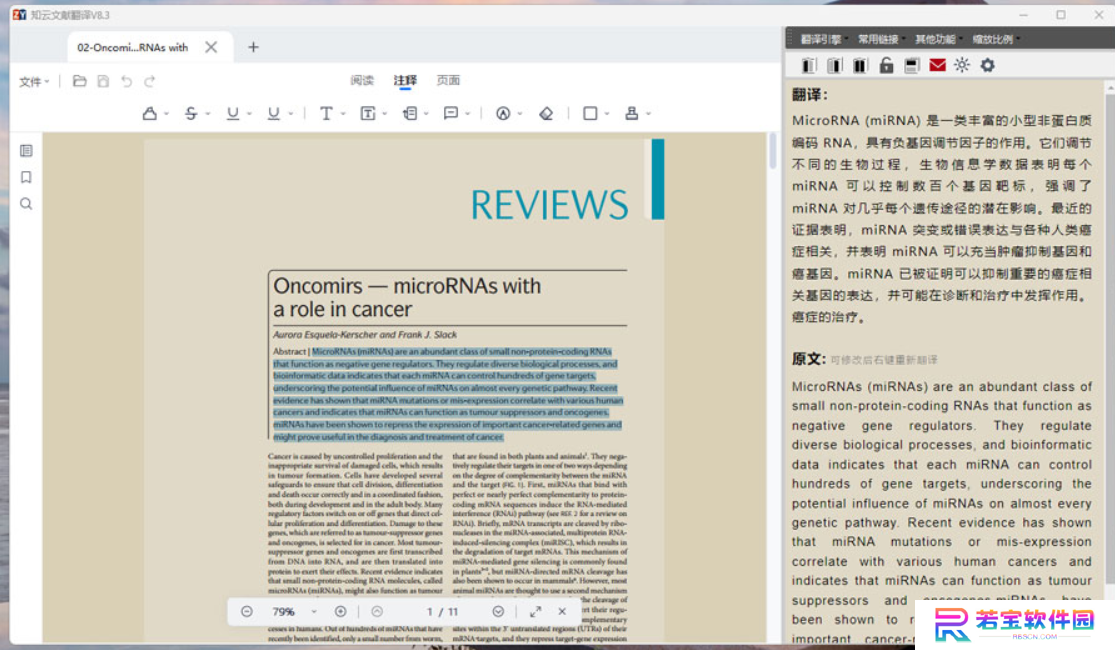Click the first panel layout icon
Viewport: 1115px width, 650px height.
point(809,65)
